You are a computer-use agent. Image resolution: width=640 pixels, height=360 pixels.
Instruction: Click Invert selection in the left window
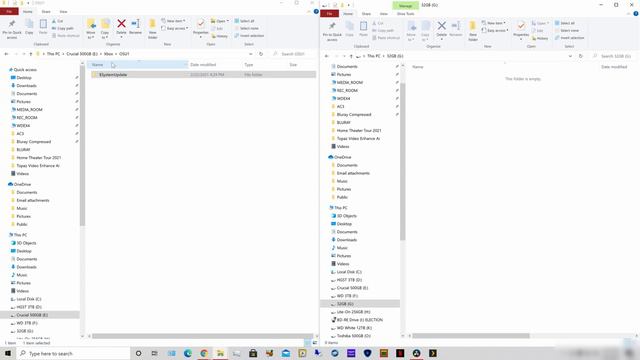click(x=249, y=36)
